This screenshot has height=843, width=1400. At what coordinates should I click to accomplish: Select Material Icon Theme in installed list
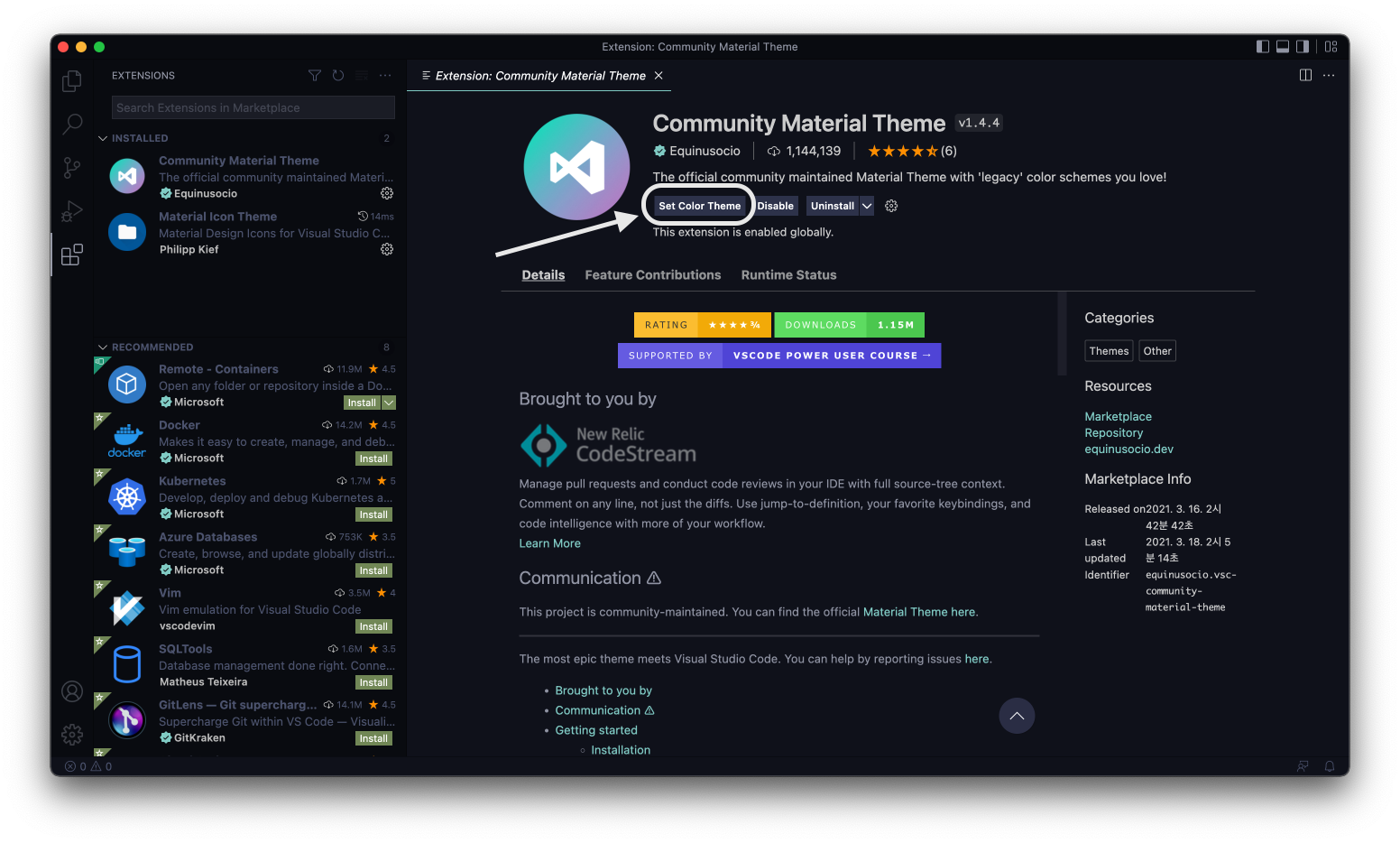coord(250,233)
